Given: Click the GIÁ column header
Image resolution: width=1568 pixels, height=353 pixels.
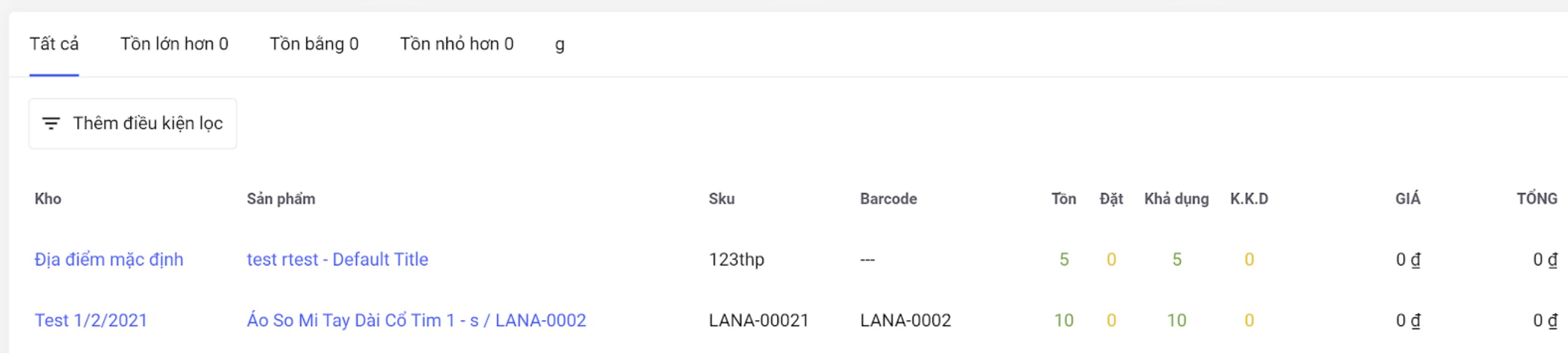Looking at the screenshot, I should 1407,199.
